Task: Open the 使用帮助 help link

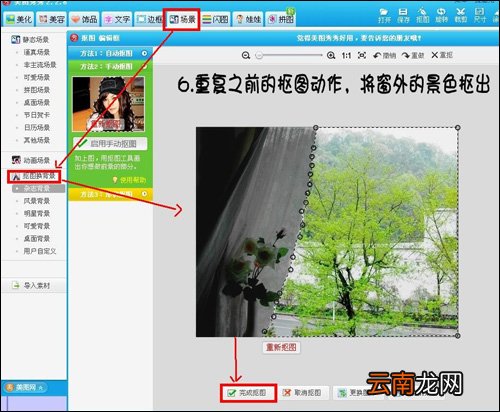Action: [x=129, y=180]
